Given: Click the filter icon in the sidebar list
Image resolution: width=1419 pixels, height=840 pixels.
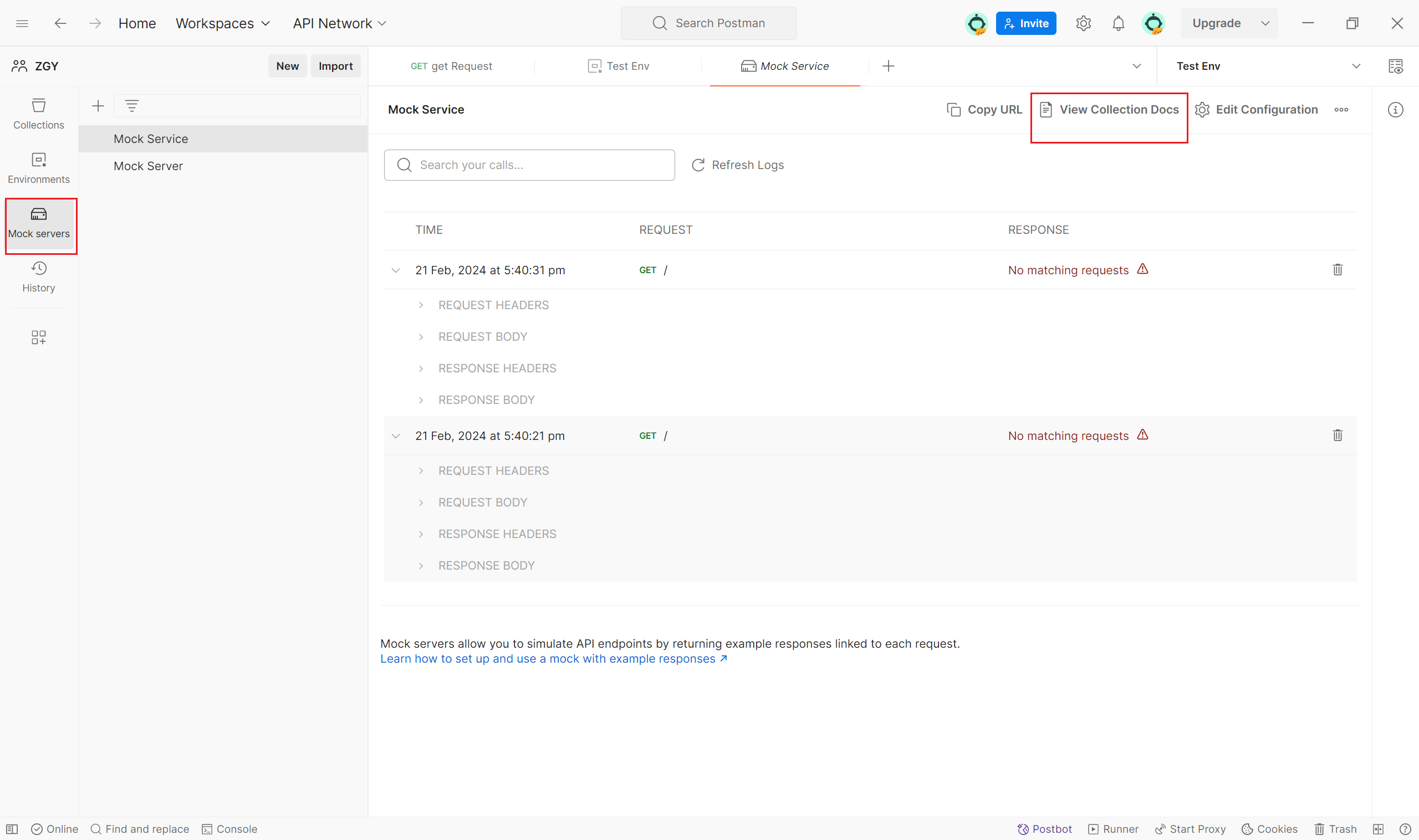Looking at the screenshot, I should pyautogui.click(x=132, y=106).
